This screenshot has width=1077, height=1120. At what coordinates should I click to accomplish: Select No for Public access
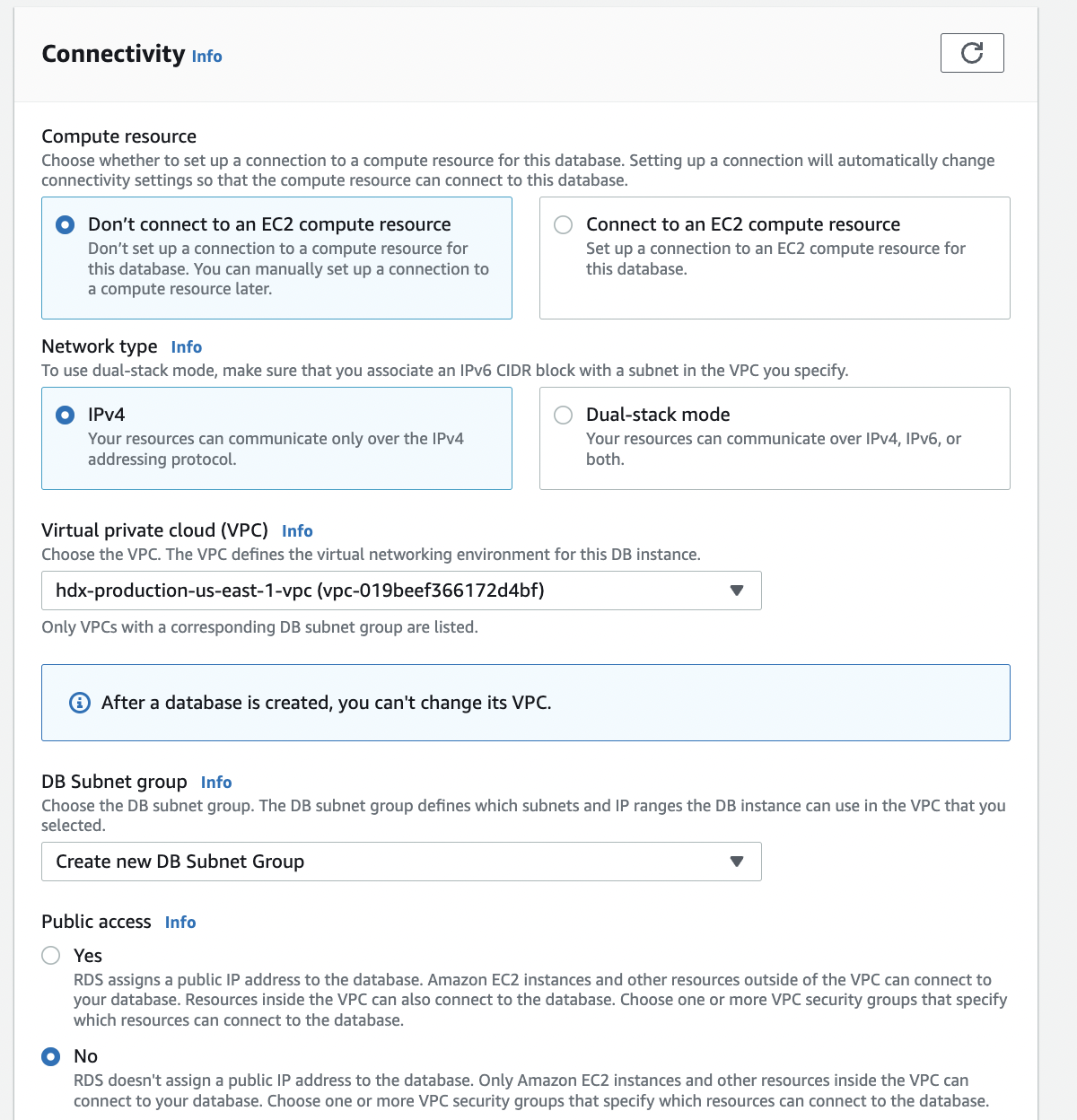tap(51, 1056)
